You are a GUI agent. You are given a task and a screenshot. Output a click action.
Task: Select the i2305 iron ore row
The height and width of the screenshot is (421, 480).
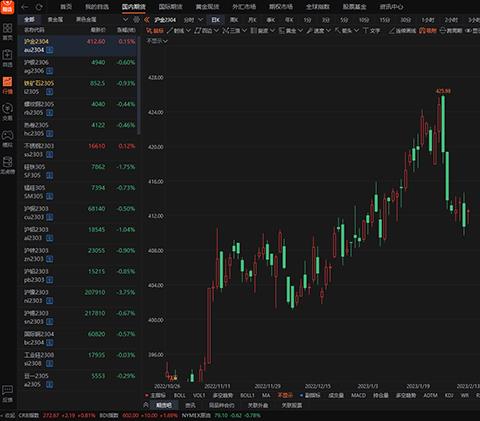78,87
